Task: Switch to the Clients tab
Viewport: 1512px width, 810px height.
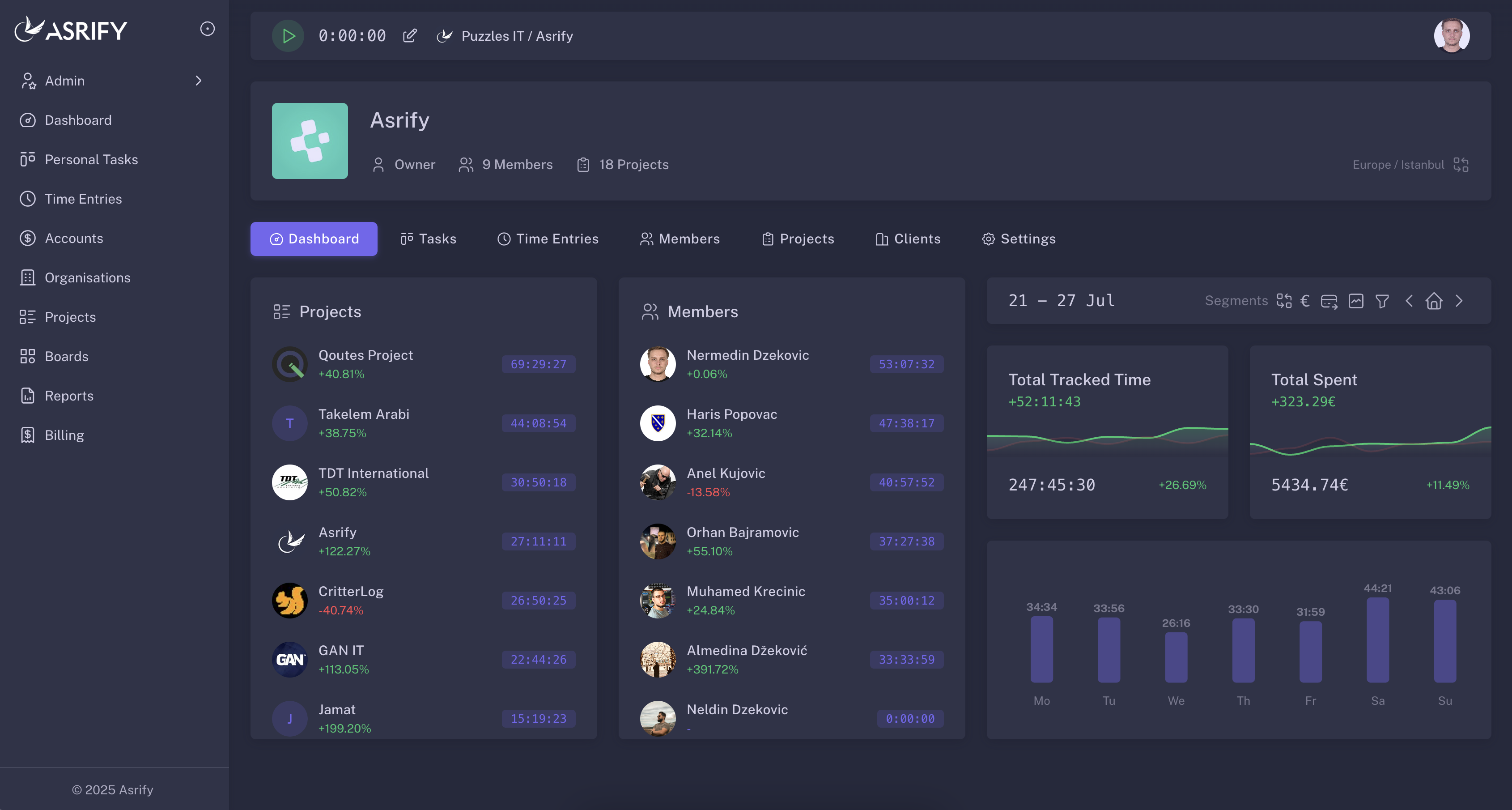Action: [x=908, y=239]
